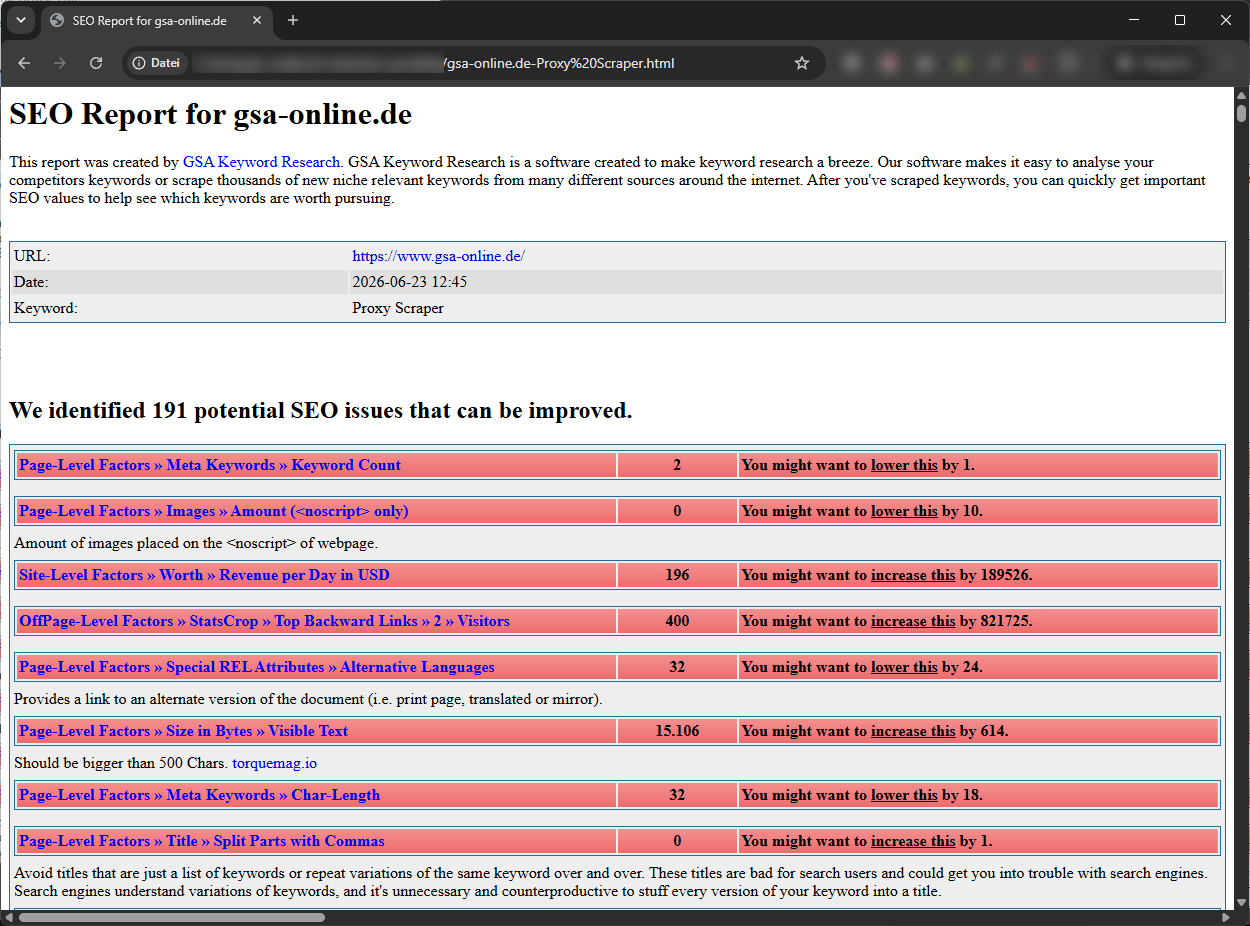This screenshot has width=1250, height=926.
Task: Click 'lower this by 24' recommendation
Action: click(862, 667)
